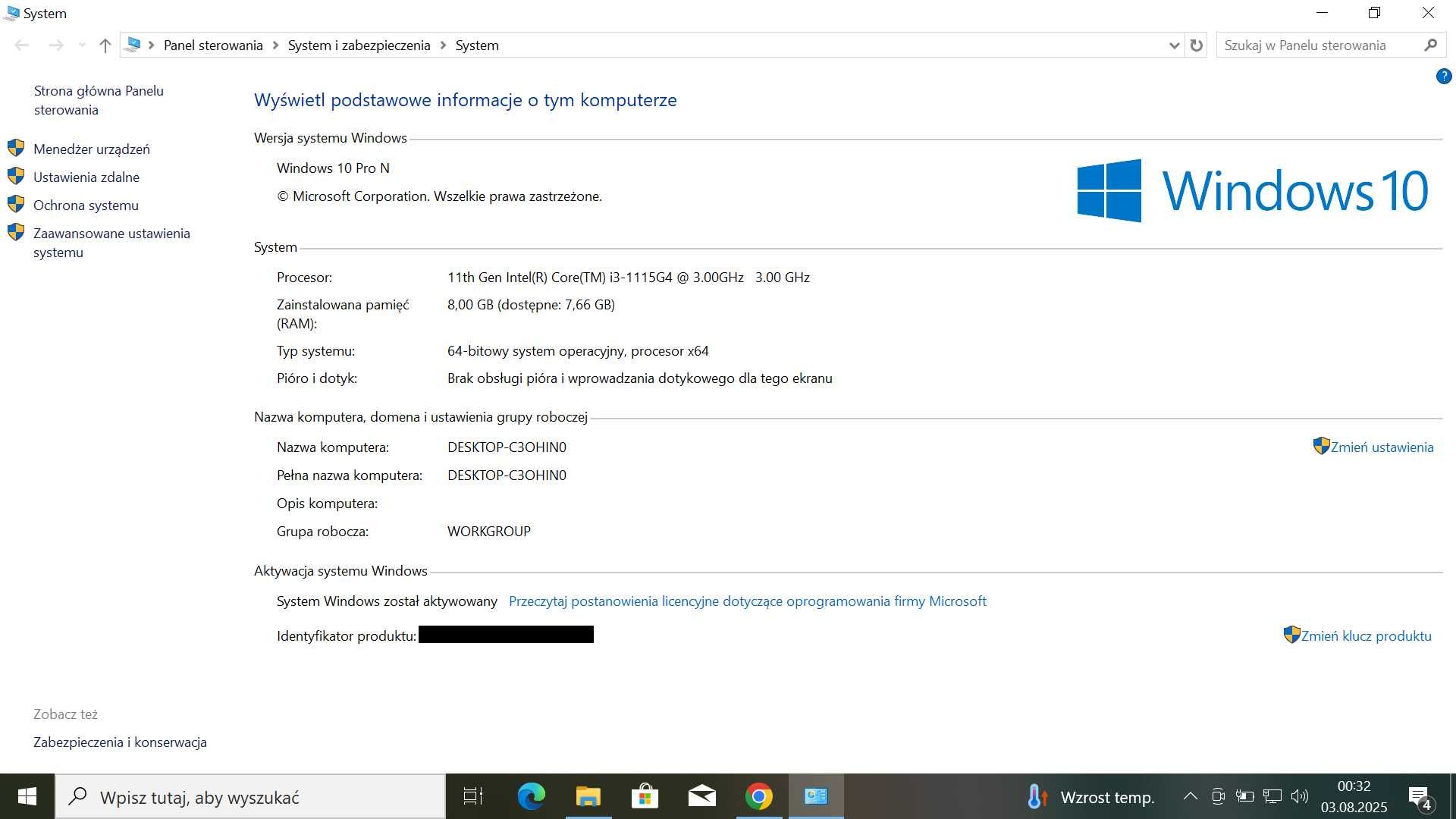1456x819 pixels.
Task: Click 64-bitowy system operacyjny text
Action: click(x=578, y=351)
